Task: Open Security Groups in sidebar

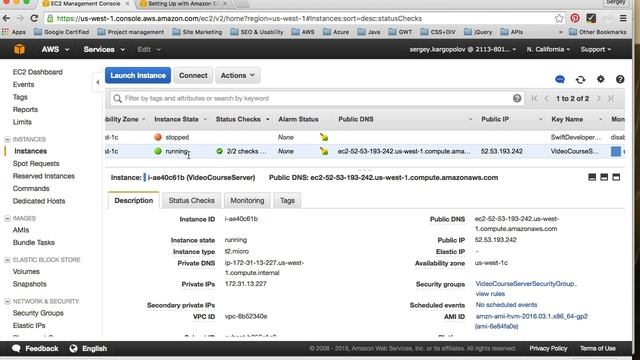Action: 38,313
